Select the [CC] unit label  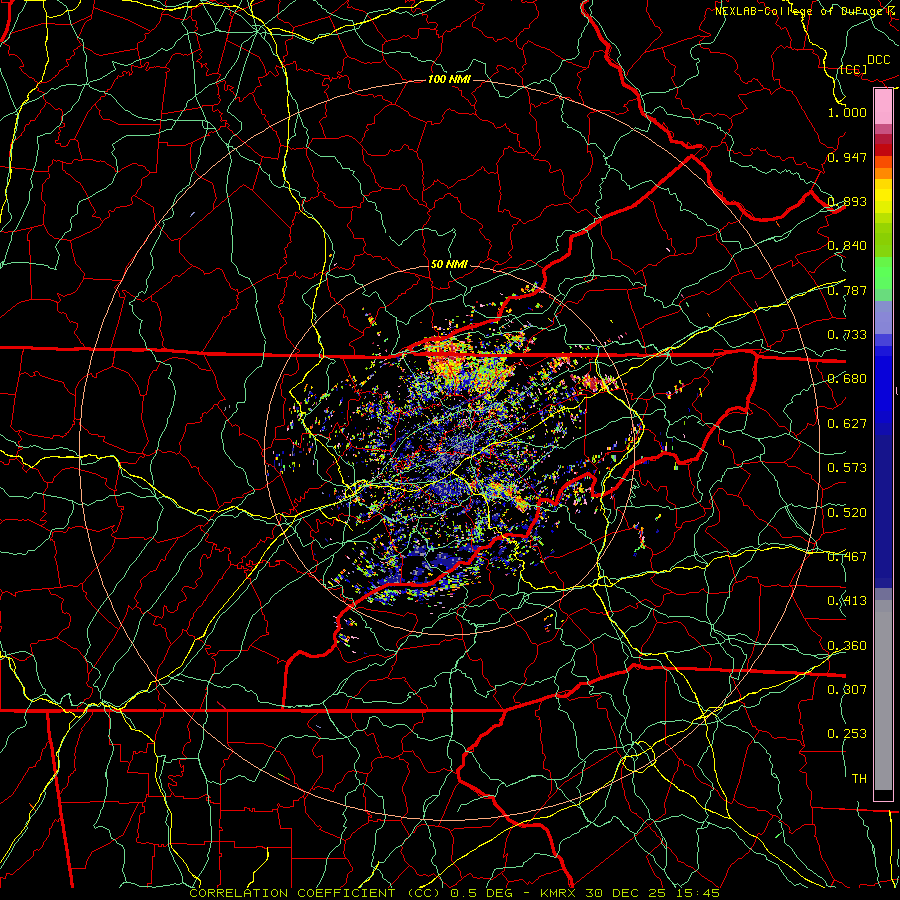(x=854, y=69)
